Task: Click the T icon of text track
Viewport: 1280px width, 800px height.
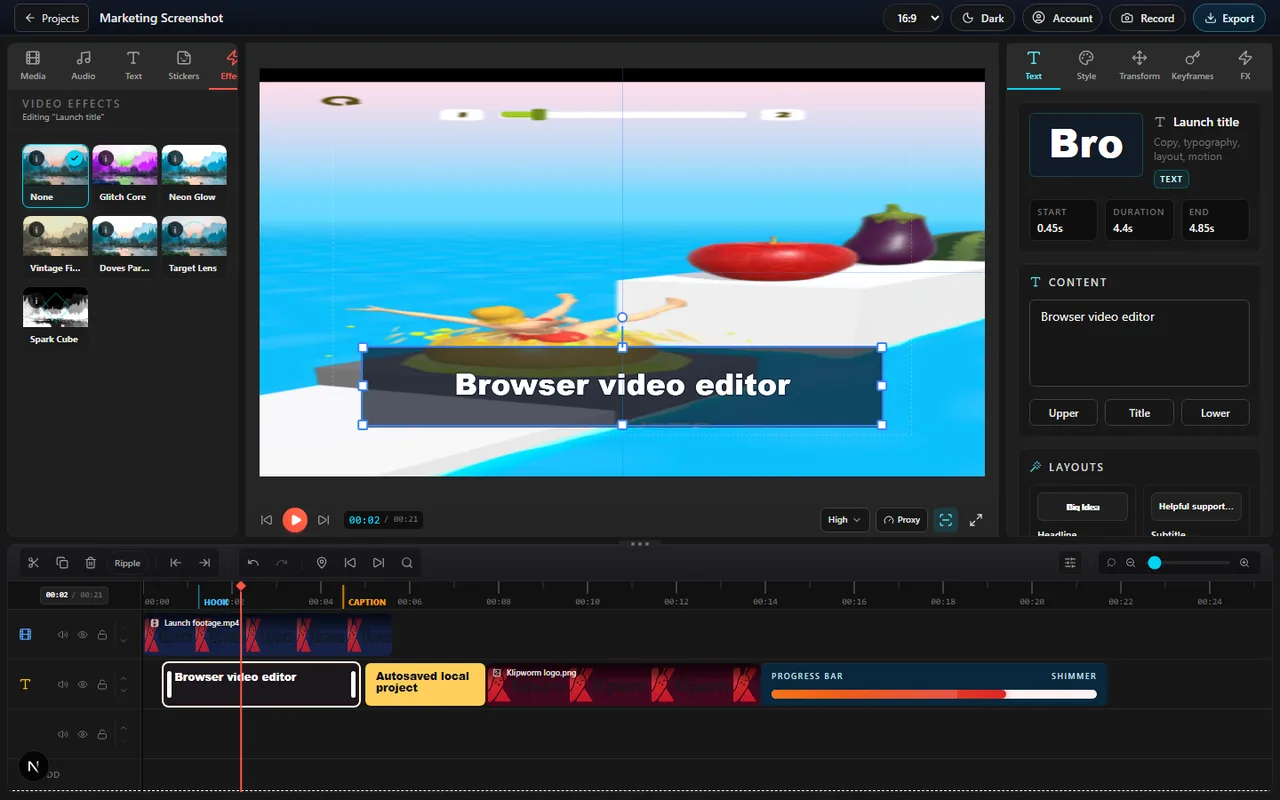Action: (x=25, y=685)
